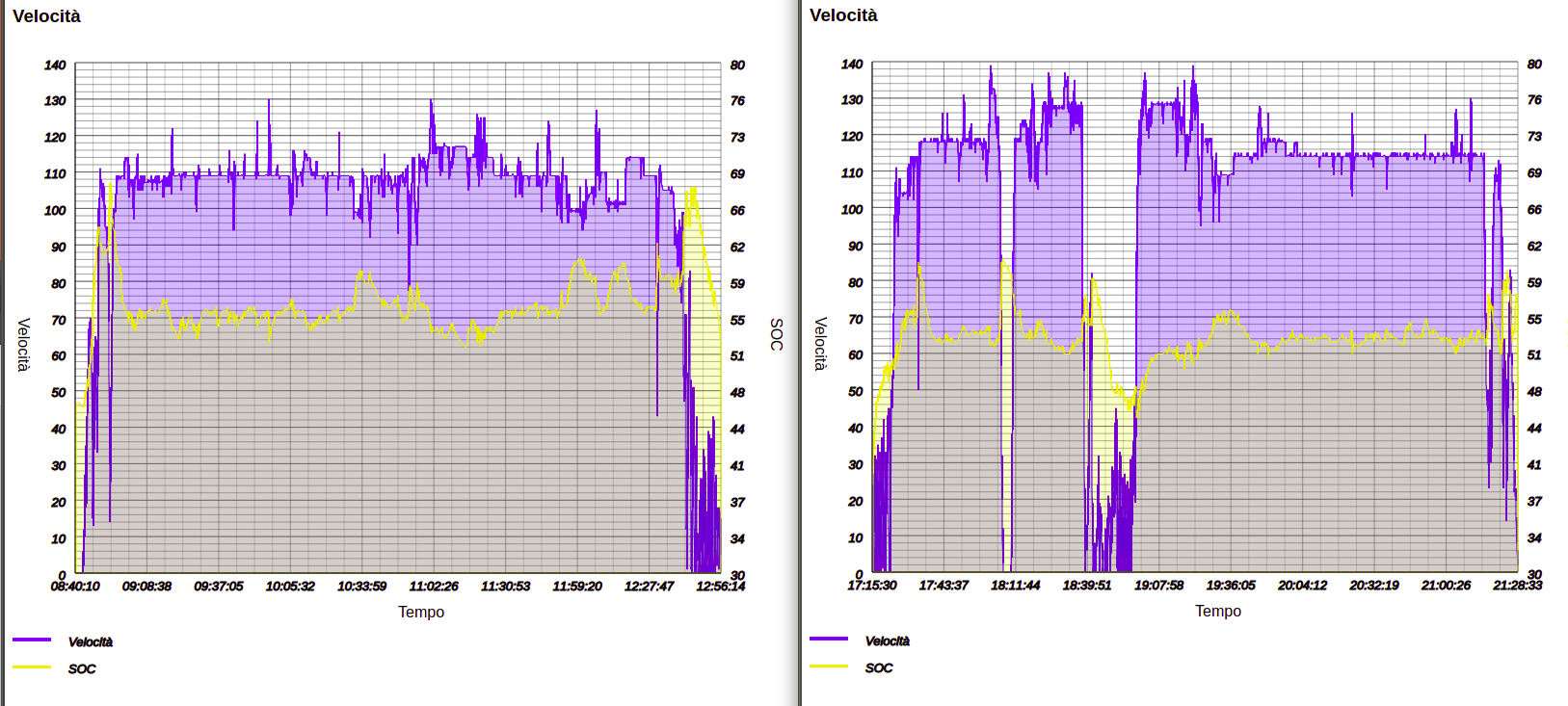Click the 08:40:10 time tick label
Image resolution: width=1568 pixels, height=706 pixels.
[75, 586]
